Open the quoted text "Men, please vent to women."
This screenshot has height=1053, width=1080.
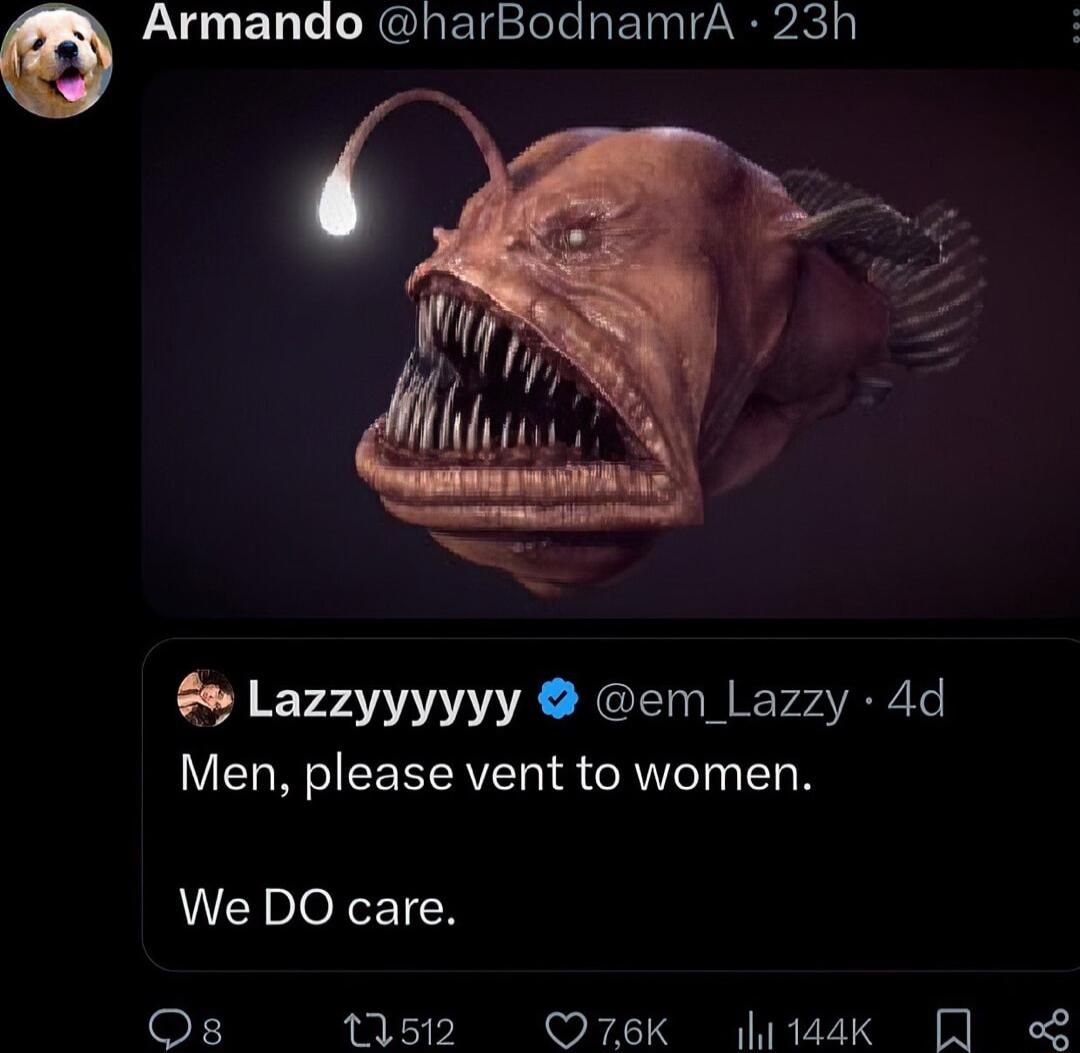pyautogui.click(x=494, y=775)
